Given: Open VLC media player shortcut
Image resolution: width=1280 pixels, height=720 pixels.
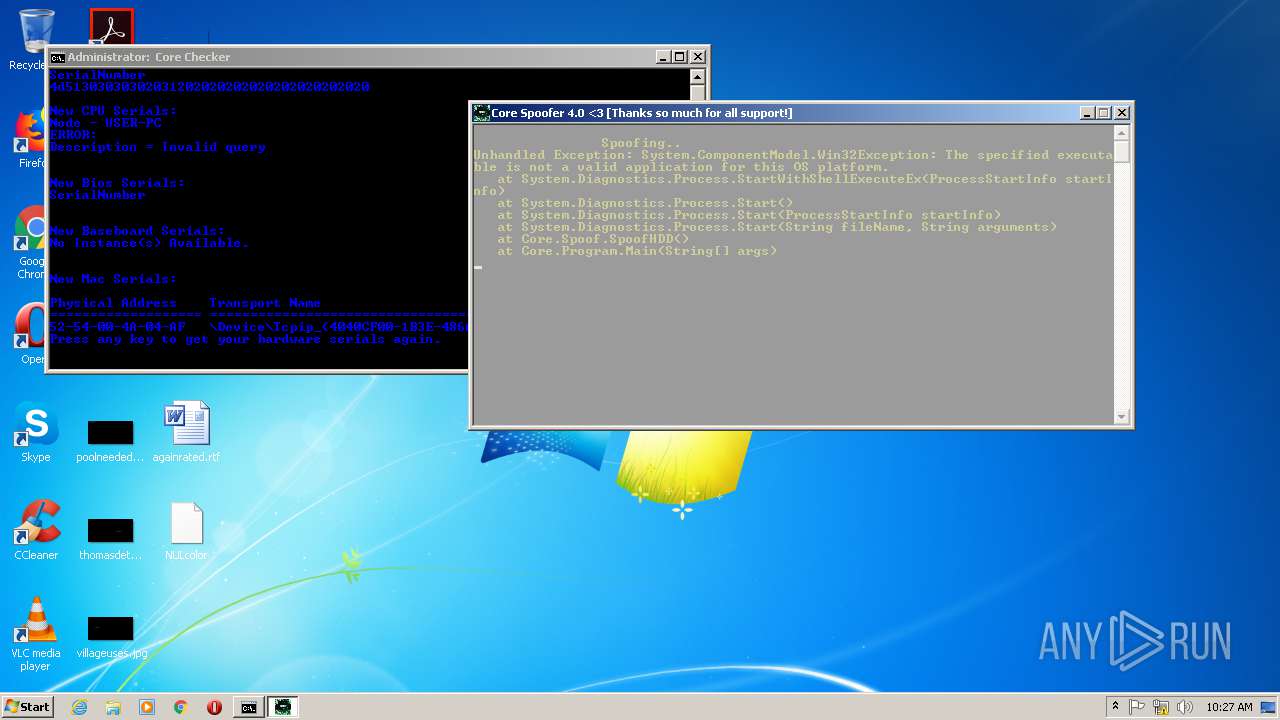Looking at the screenshot, I should (36, 634).
